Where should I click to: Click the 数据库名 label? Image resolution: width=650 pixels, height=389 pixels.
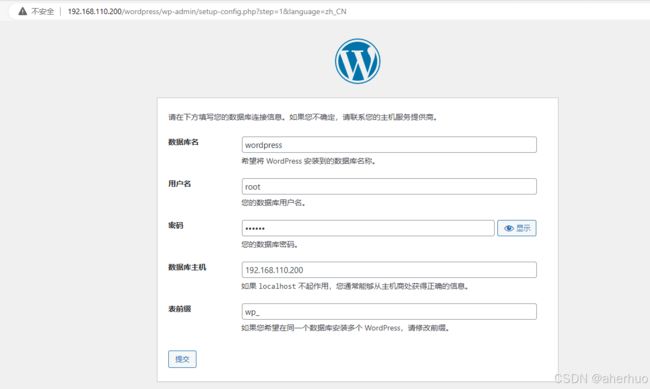tap(183, 142)
